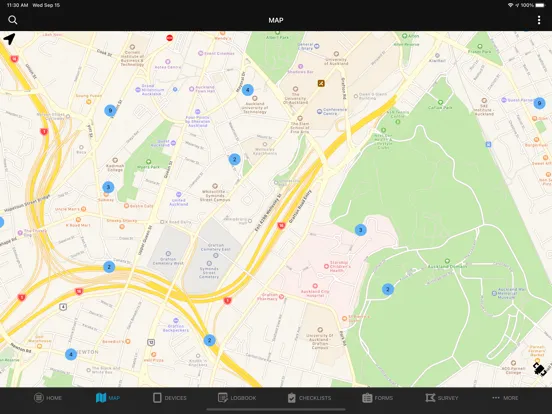The height and width of the screenshot is (414, 552).
Task: Open the Checklists tab
Action: (x=309, y=398)
